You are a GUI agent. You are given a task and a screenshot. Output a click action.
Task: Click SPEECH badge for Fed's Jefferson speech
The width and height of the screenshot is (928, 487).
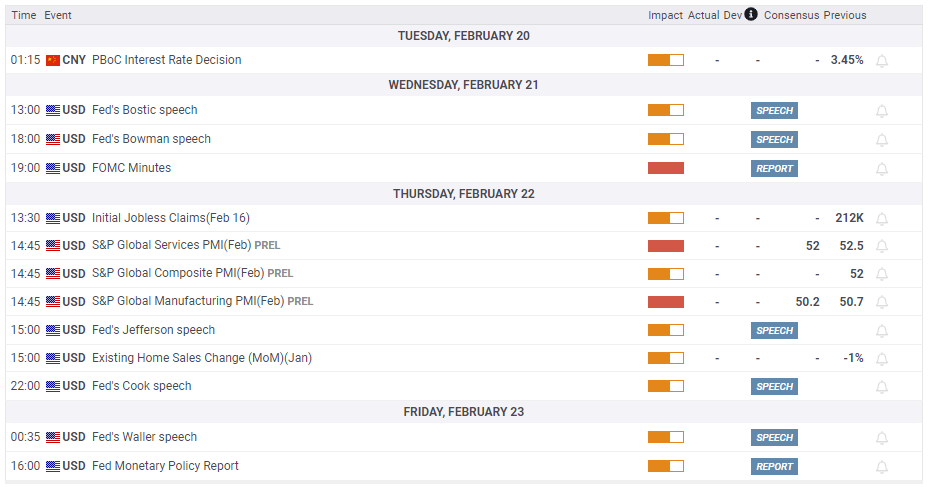(774, 331)
